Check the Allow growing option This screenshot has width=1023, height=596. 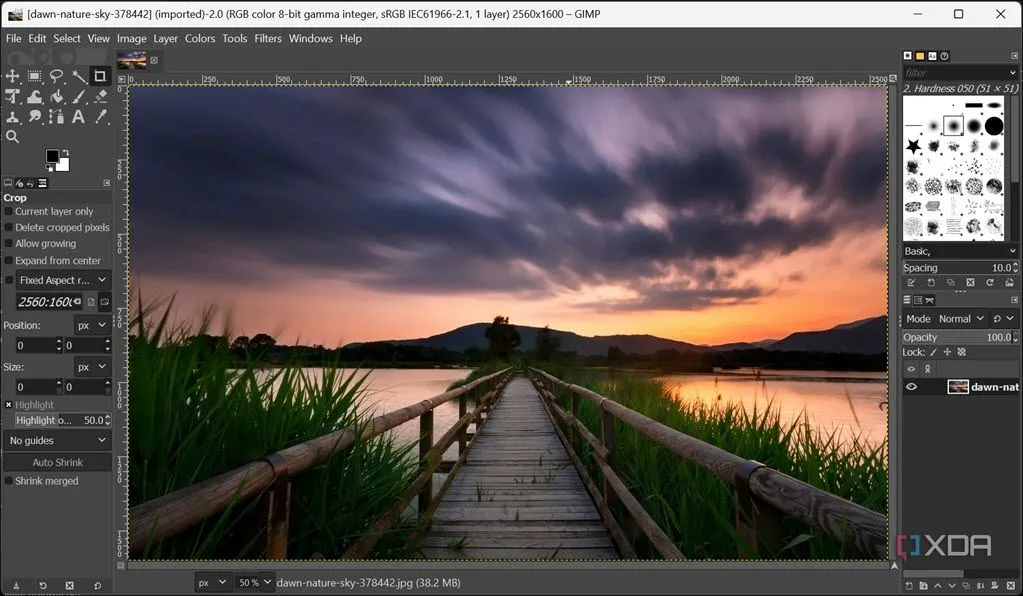(7, 243)
